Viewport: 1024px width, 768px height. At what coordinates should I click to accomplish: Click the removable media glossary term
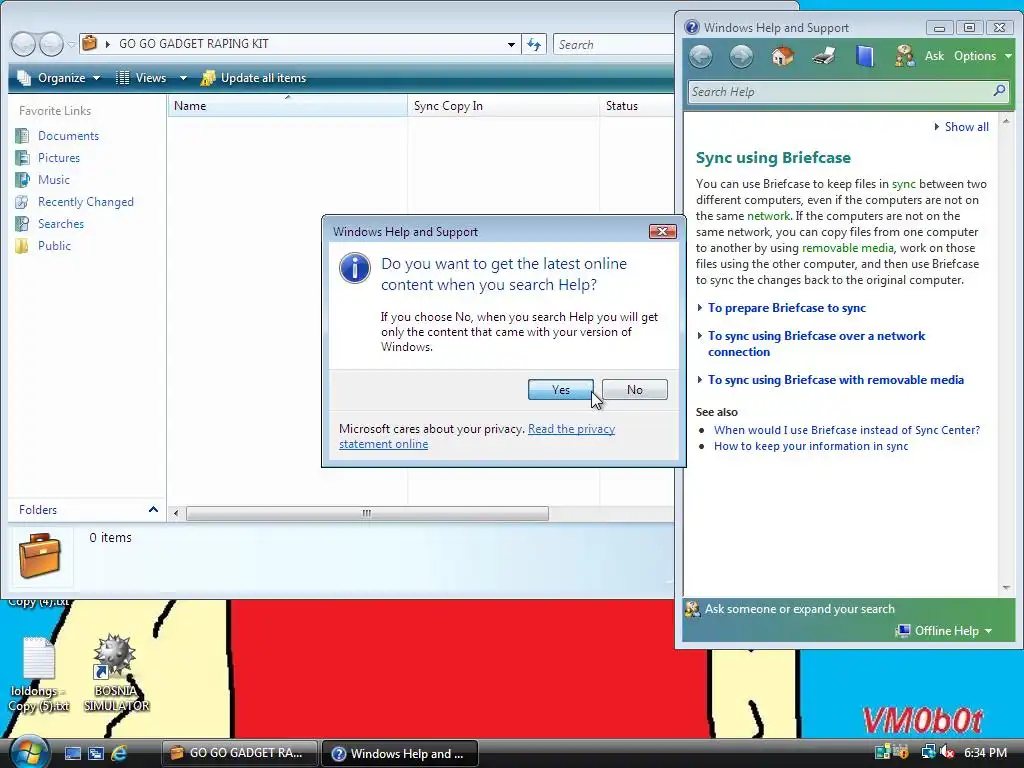pos(847,248)
